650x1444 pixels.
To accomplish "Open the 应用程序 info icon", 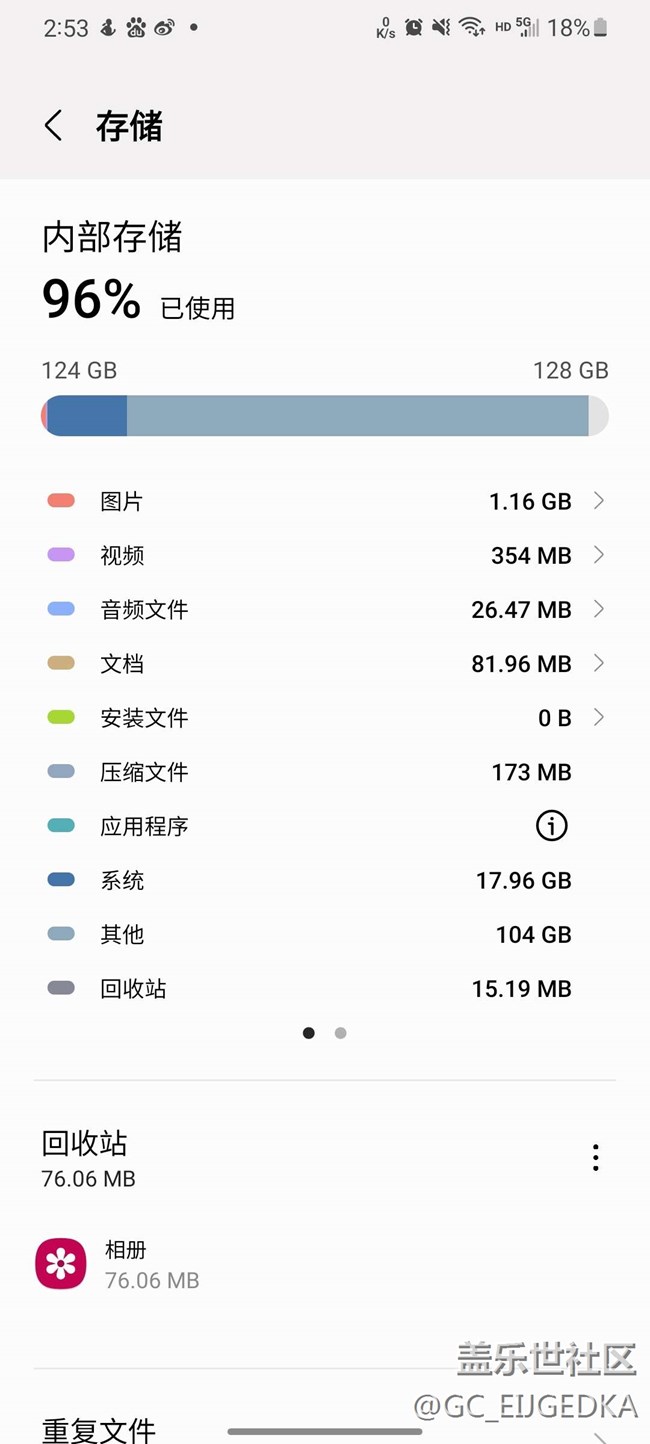I will (551, 825).
